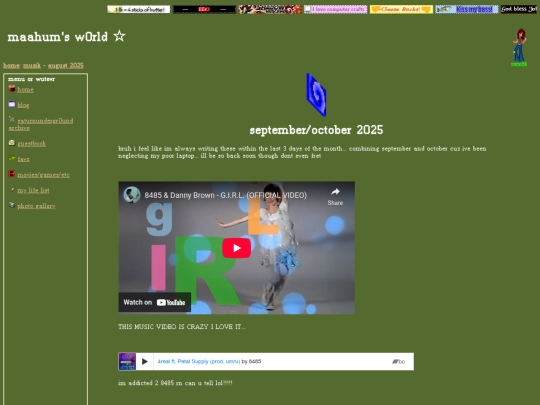Click the 'Kiss my bass!' banner
Viewport: 540px width, 405px height.
467,9
